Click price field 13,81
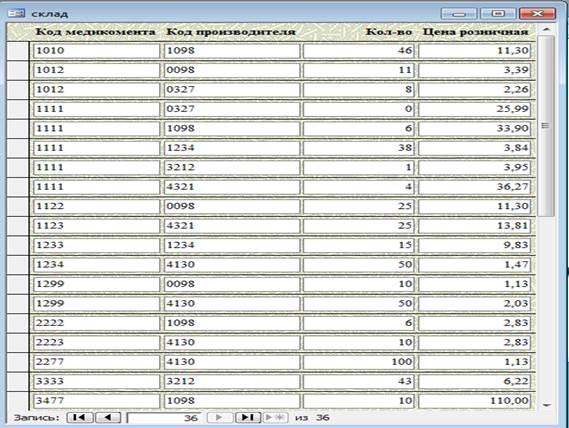This screenshot has height=428, width=569. 475,226
